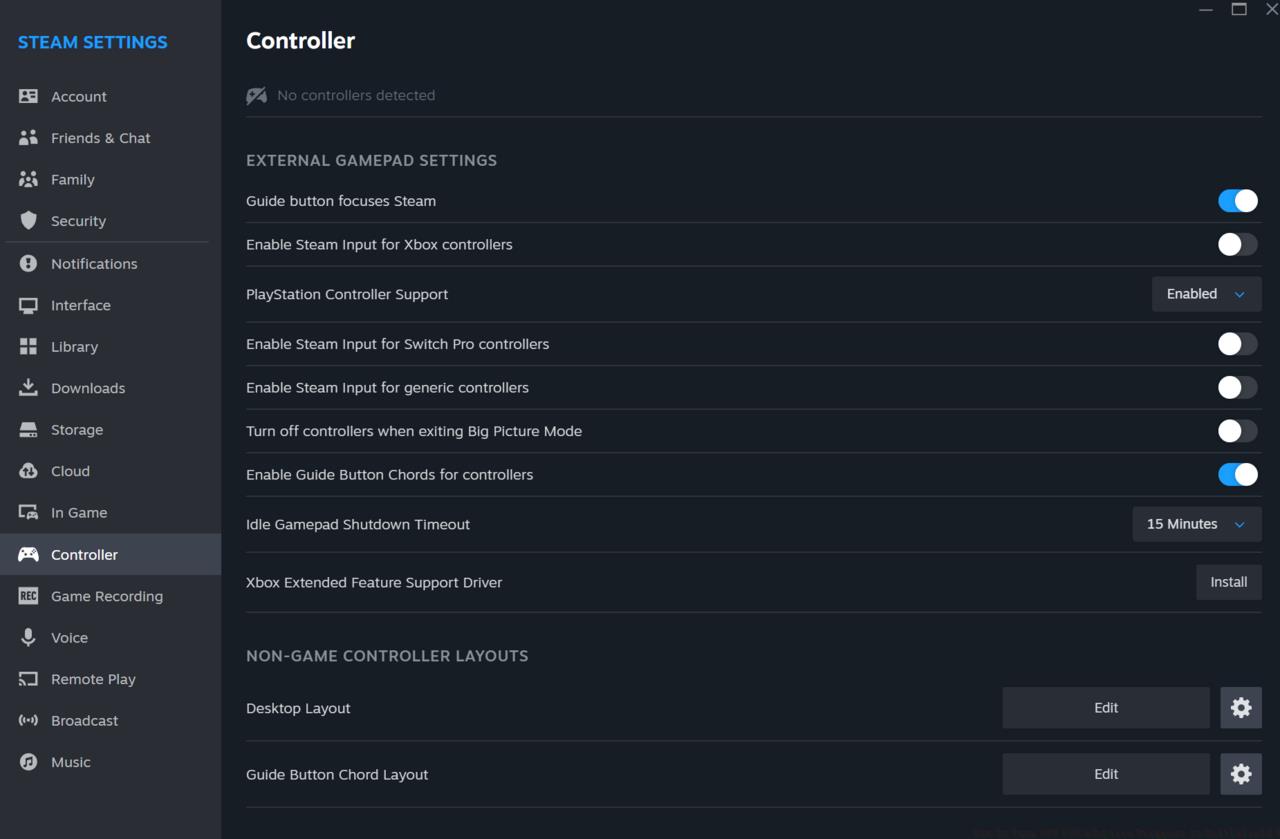Click the Cloud icon in sidebar
Viewport: 1280px width, 839px height.
[x=28, y=471]
